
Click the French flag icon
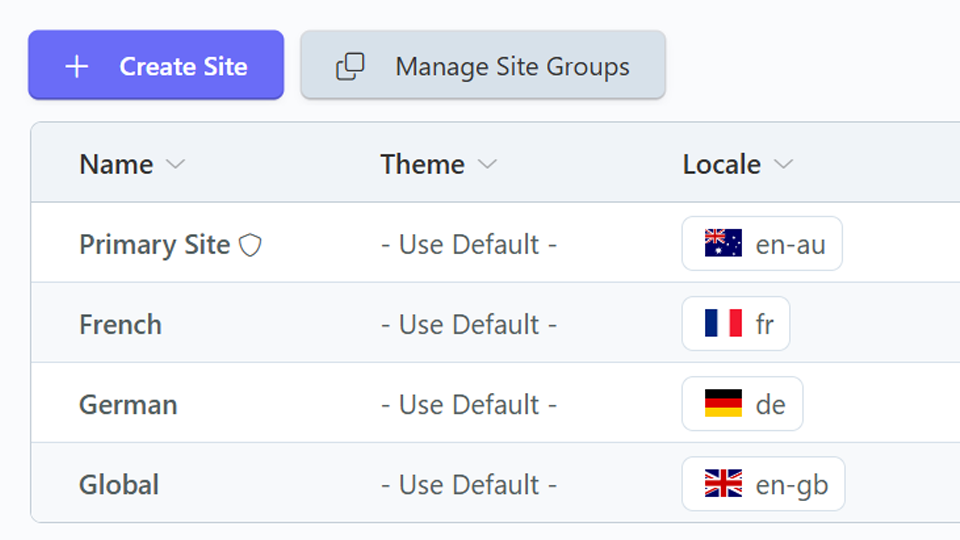(x=723, y=323)
